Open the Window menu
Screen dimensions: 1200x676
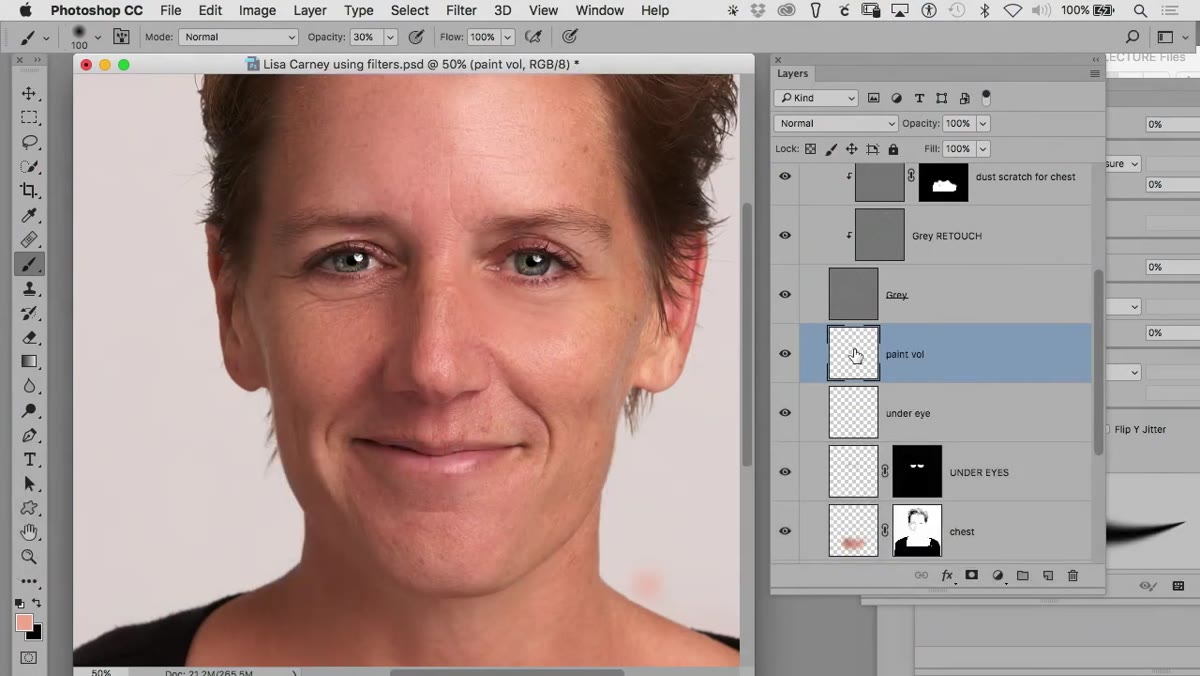(600, 10)
